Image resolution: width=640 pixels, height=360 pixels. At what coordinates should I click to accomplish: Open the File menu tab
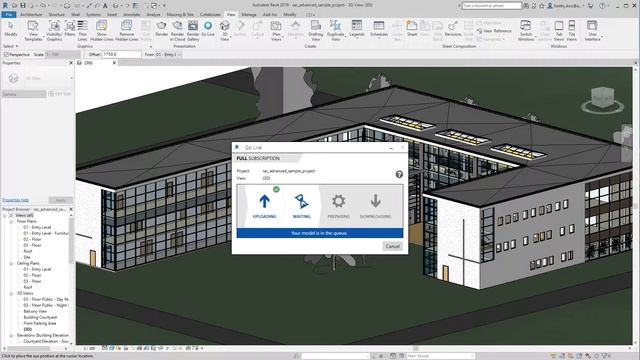tap(9, 15)
